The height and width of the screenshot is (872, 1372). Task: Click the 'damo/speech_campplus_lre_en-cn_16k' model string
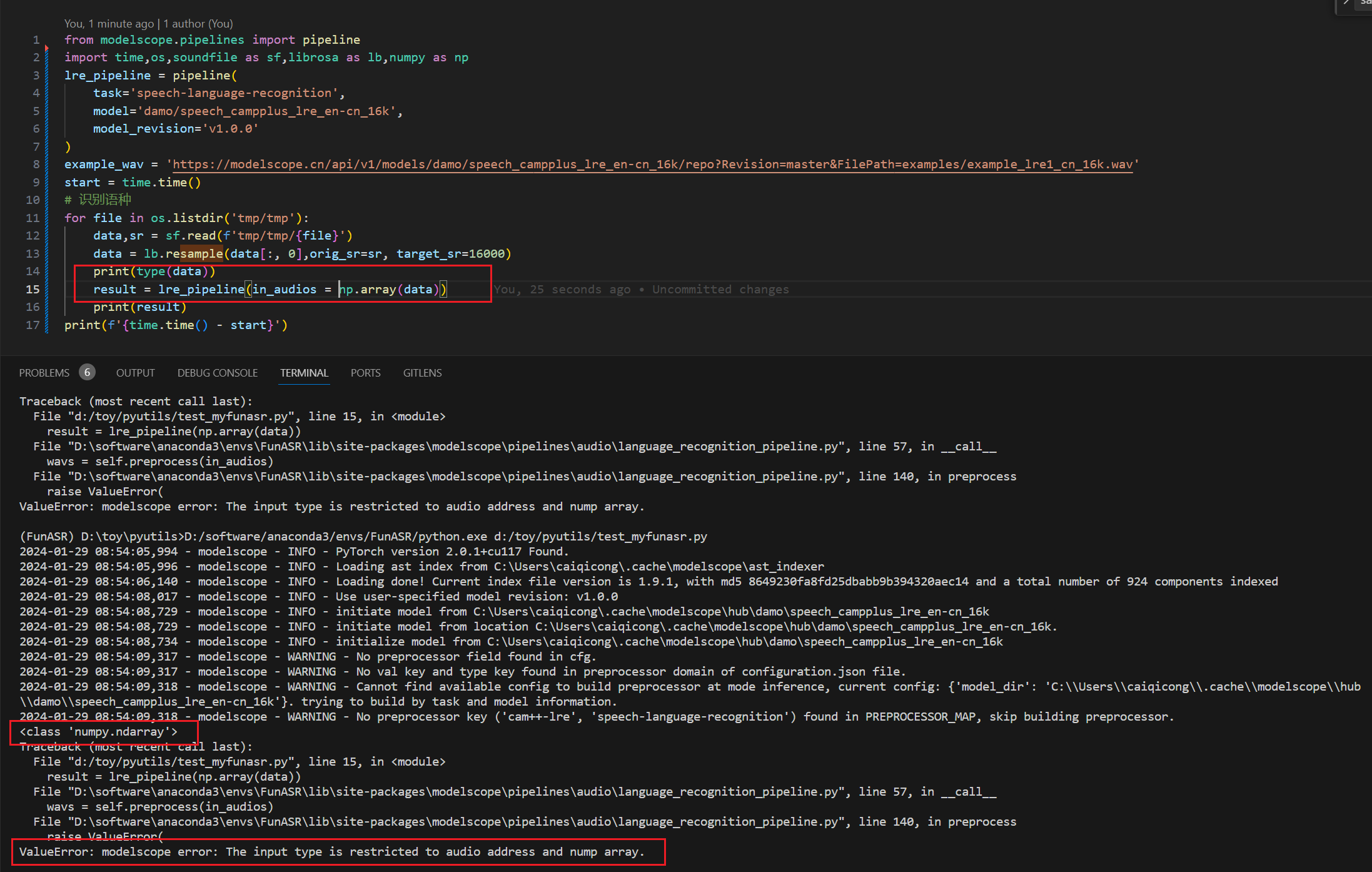click(x=267, y=111)
